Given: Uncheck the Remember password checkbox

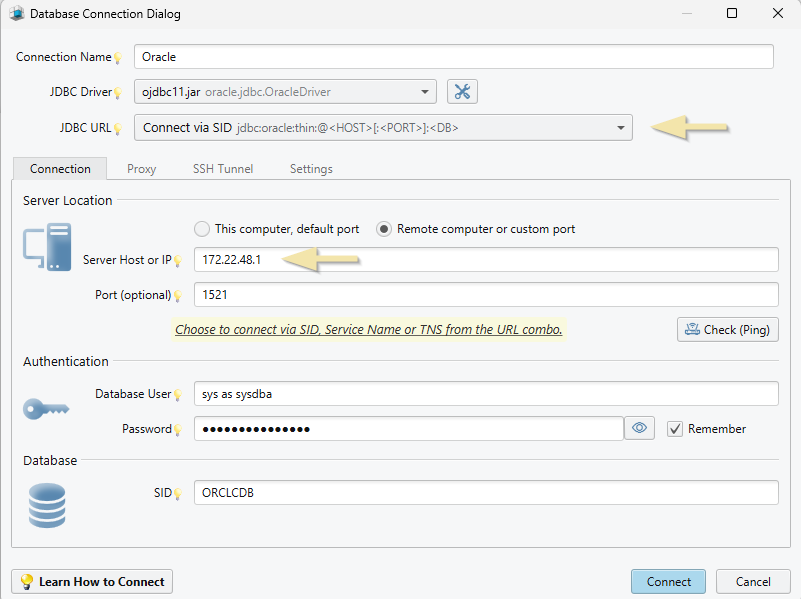Looking at the screenshot, I should pos(674,429).
